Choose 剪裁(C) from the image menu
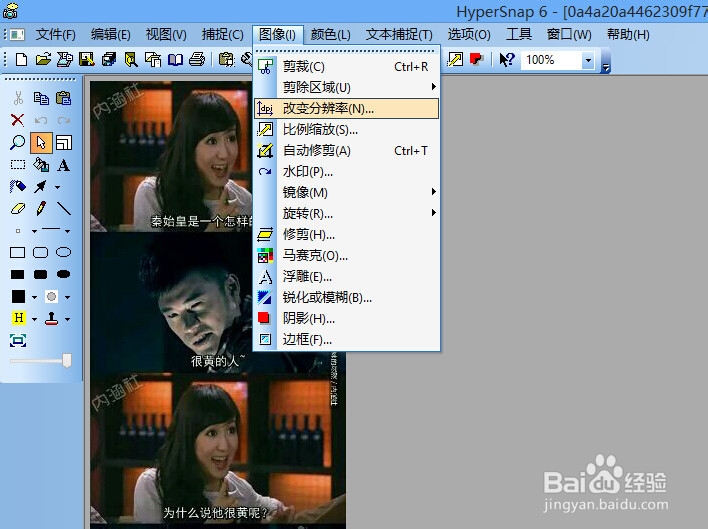Screen dimensions: 708x529 [346, 67]
